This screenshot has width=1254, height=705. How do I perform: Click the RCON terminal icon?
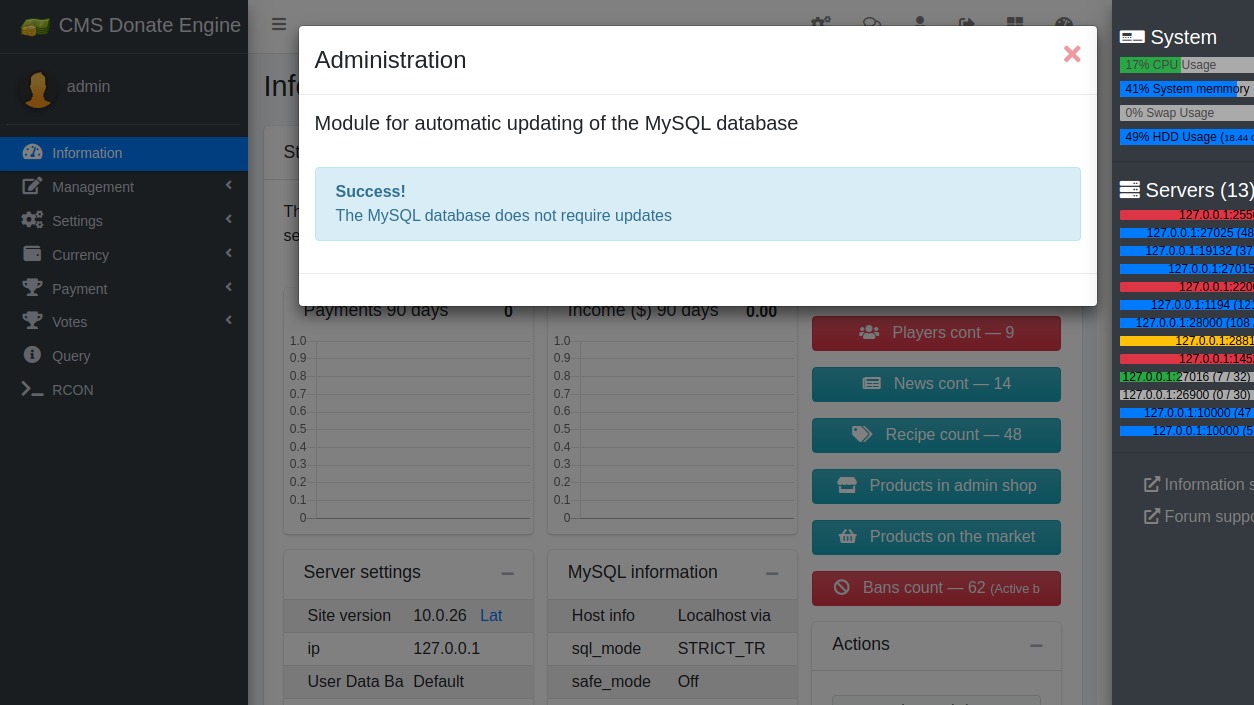tap(32, 389)
